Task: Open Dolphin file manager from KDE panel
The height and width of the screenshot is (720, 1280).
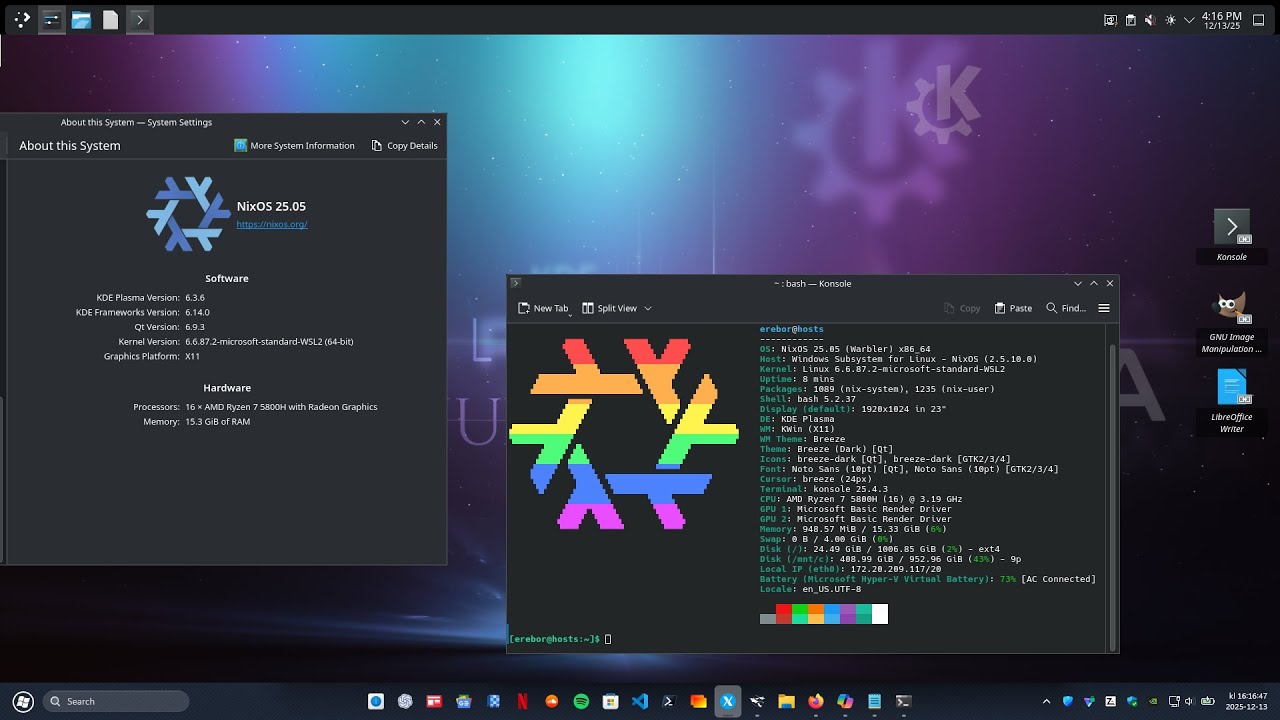Action: (x=81, y=19)
